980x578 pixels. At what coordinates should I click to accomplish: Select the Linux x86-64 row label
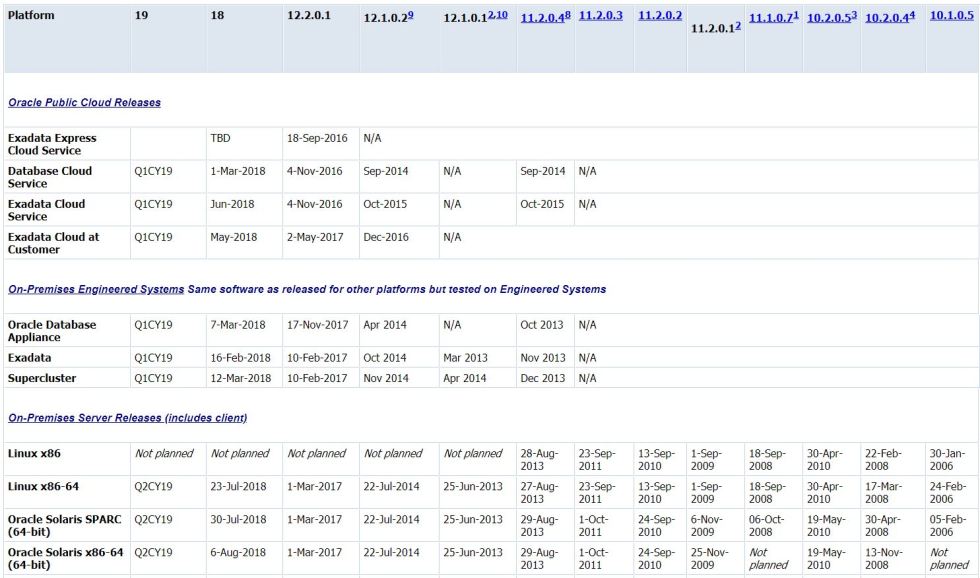point(43,487)
